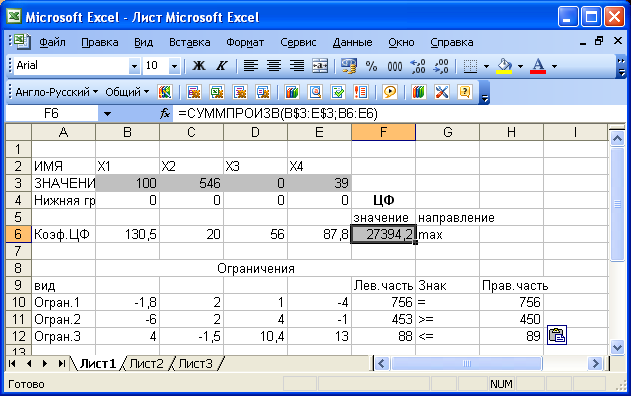Apply percent style format
The image size is (631, 396).
tap(371, 66)
